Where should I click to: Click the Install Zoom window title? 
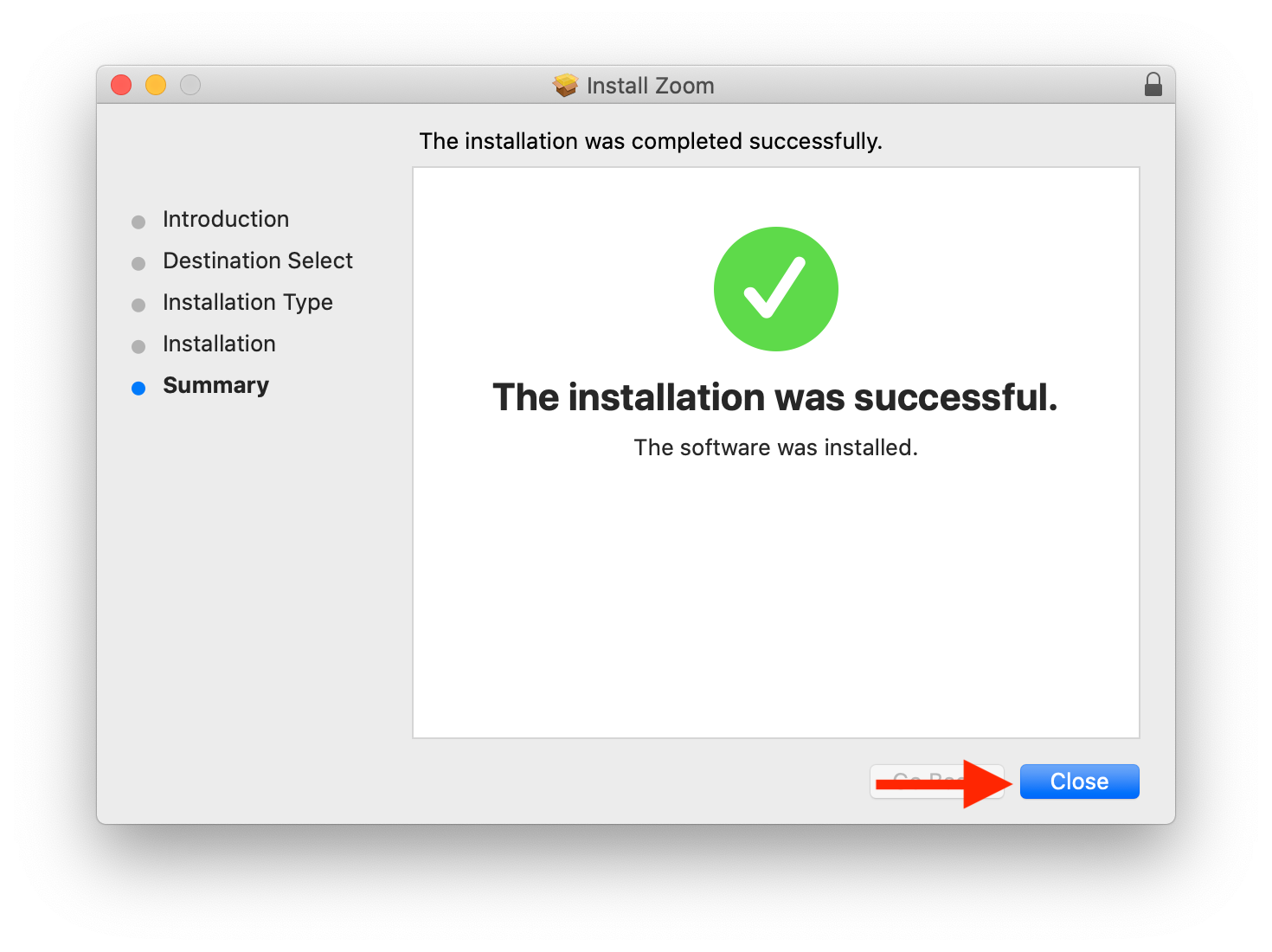point(651,86)
